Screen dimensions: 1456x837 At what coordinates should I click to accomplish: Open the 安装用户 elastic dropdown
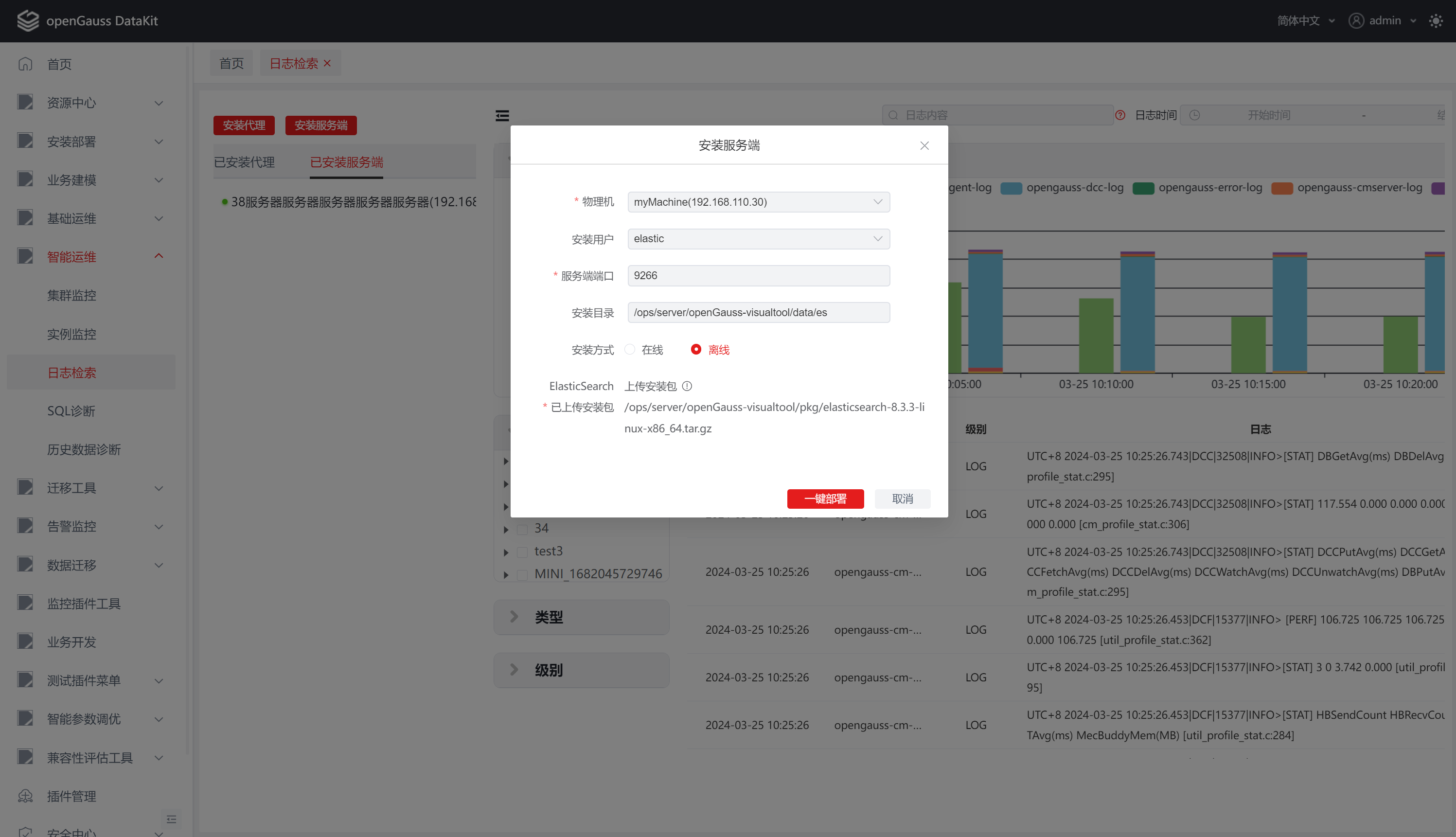[x=758, y=239]
